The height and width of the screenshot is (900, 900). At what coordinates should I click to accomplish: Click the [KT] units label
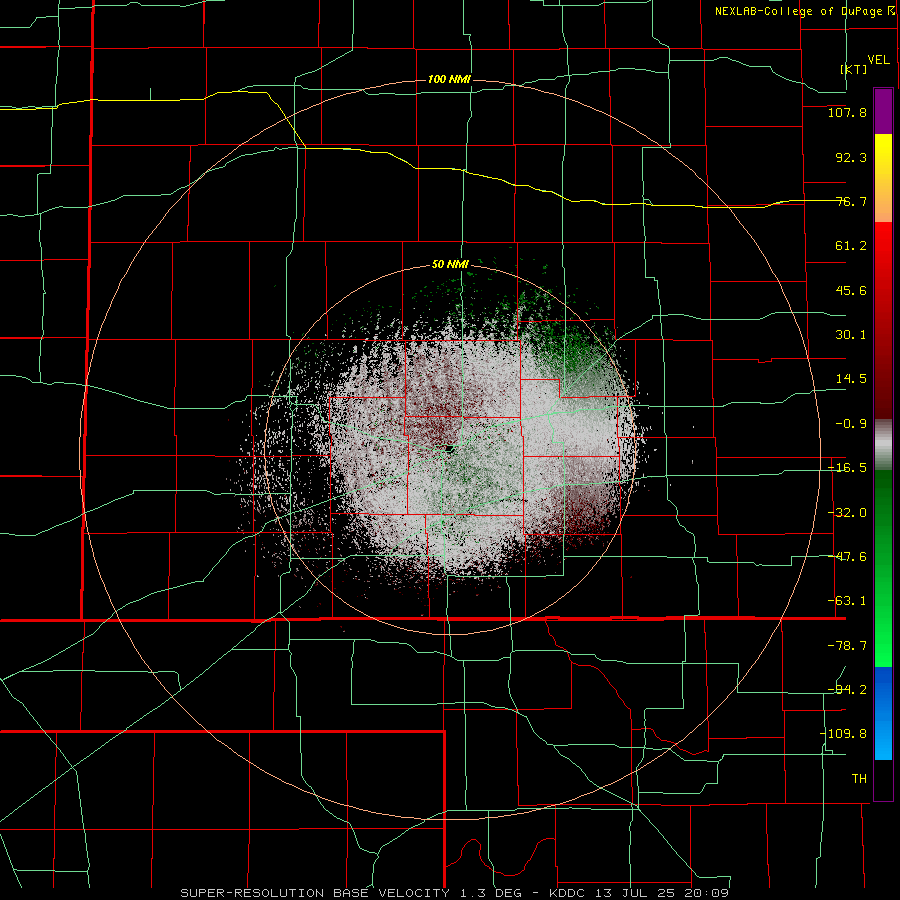tap(854, 69)
